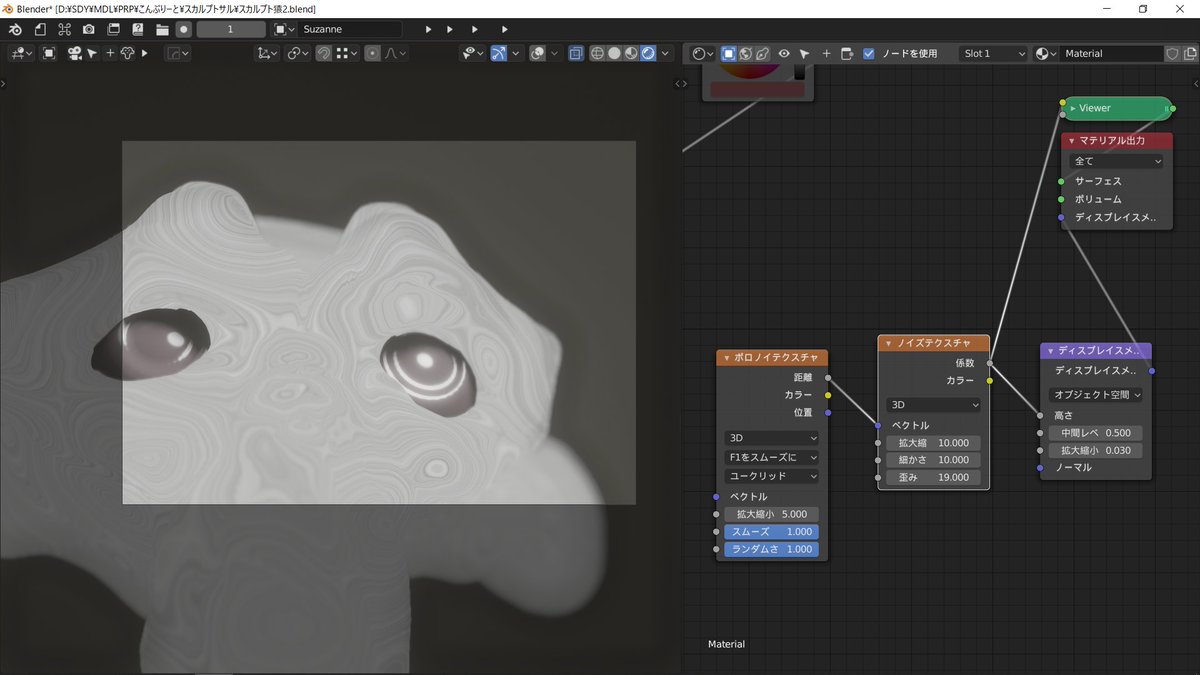Click the fake user shield icon beside Material
Image resolution: width=1200 pixels, height=675 pixels.
coord(1172,54)
